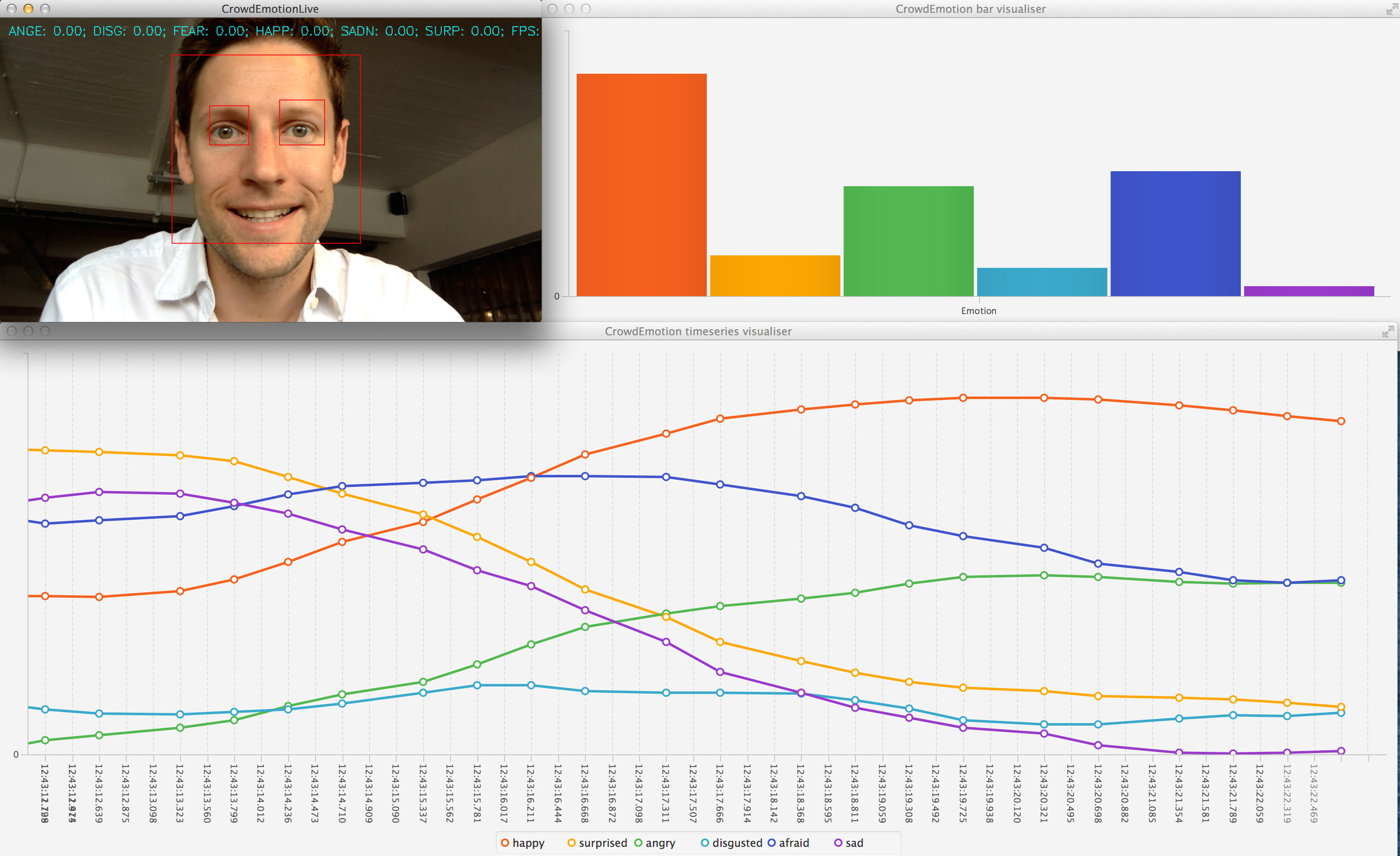Click the 12:43:19.725 time axis label
This screenshot has height=856, width=1400.
[x=963, y=793]
